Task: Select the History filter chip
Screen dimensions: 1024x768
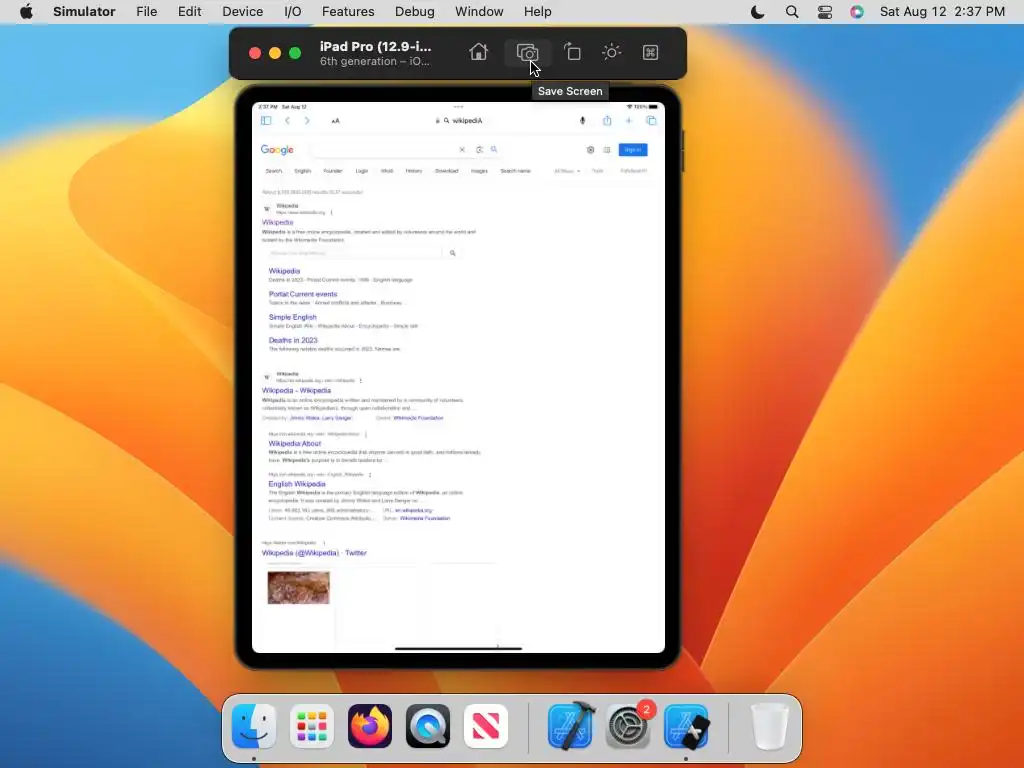Action: (413, 171)
